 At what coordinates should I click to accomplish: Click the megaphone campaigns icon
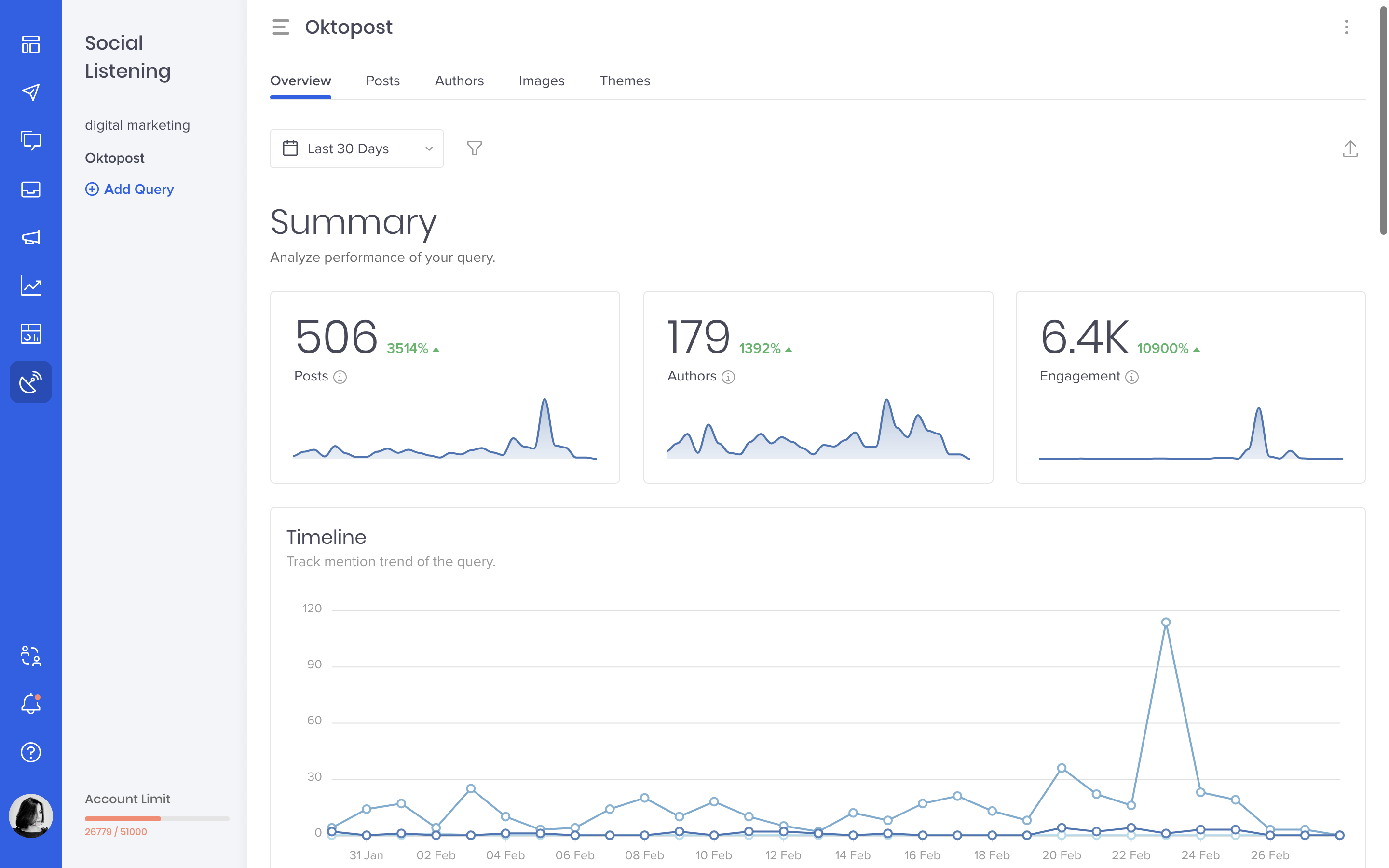point(30,237)
